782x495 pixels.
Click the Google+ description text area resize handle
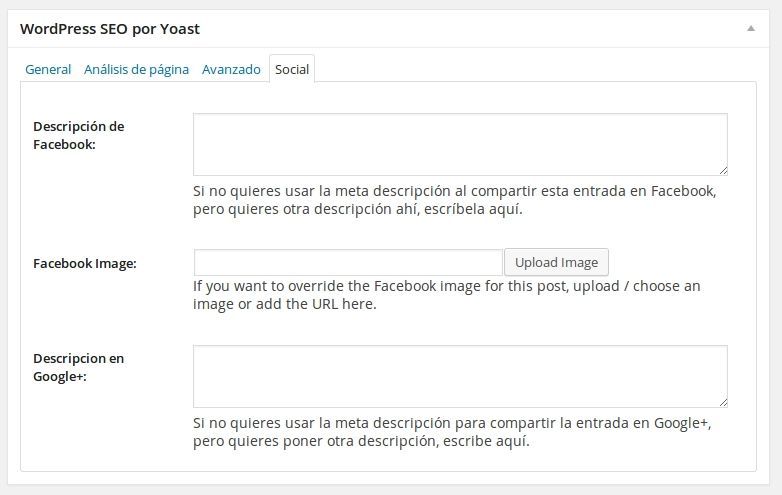pos(723,402)
